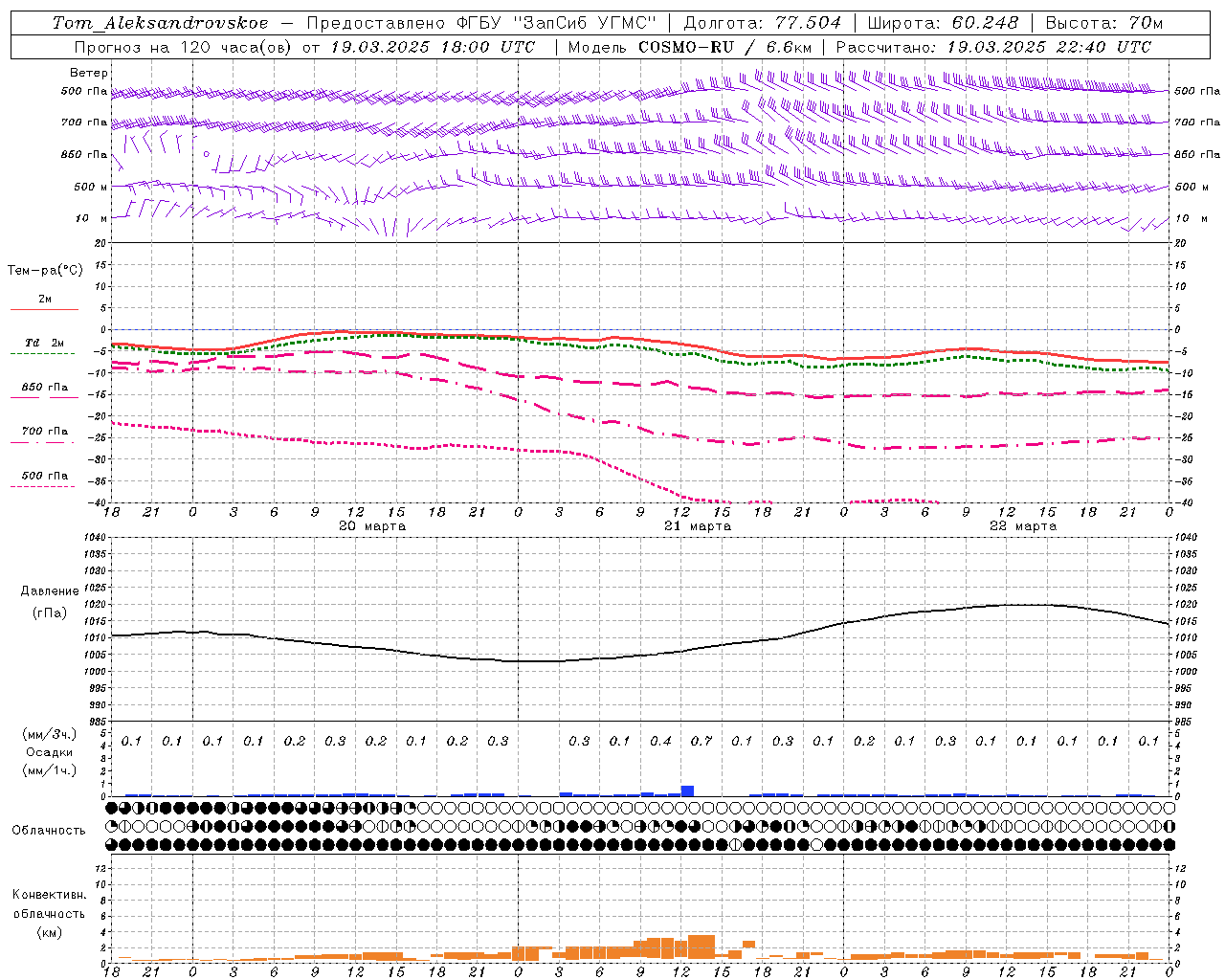The image size is (1225, 980).
Task: Click the tallest blue precipitation bar
Action: click(687, 791)
